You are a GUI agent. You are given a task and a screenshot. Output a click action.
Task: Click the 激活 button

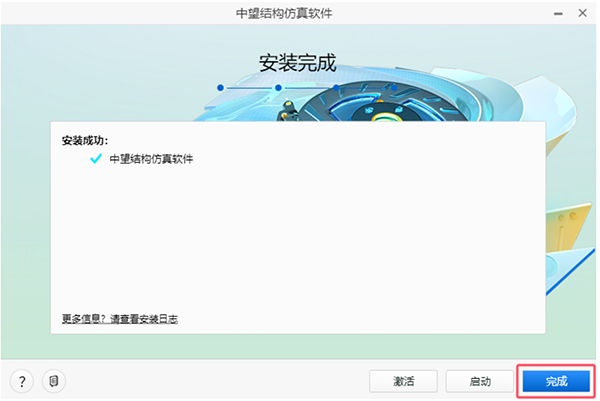point(403,381)
